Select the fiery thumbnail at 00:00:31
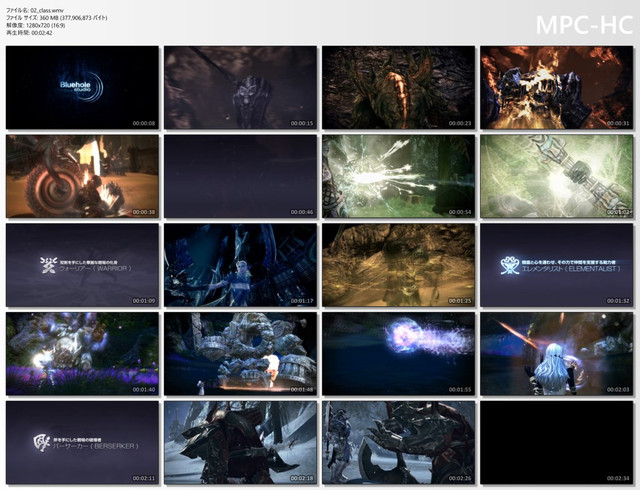Viewport: 640px width, 490px height. (557, 87)
